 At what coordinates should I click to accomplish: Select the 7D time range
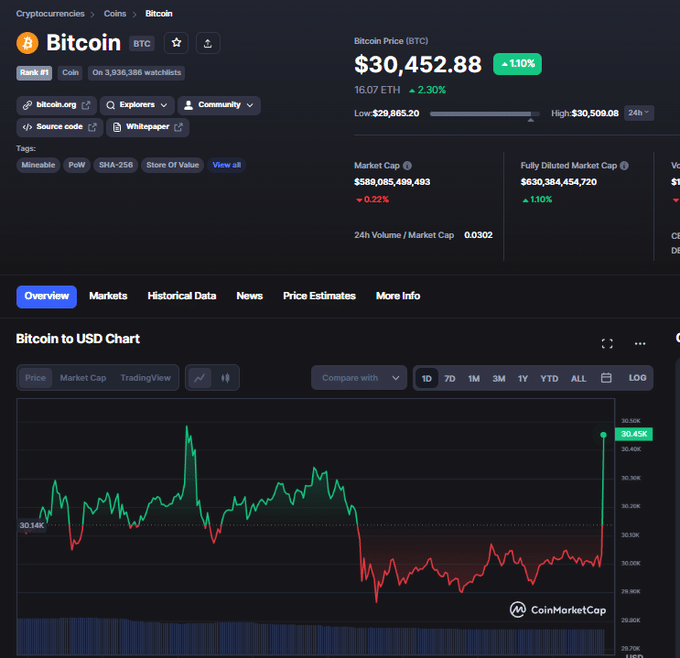(450, 378)
